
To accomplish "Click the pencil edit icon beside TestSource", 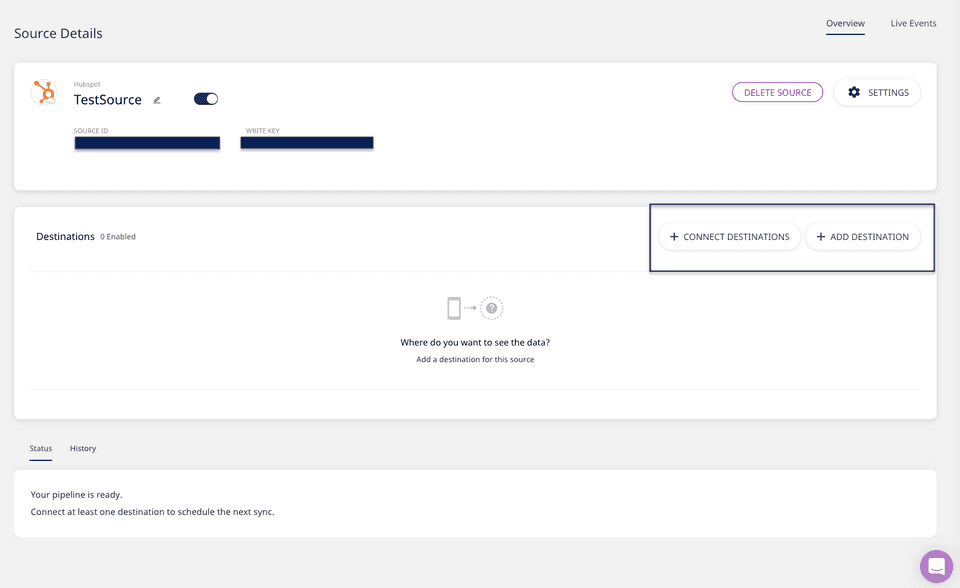I will click(157, 100).
